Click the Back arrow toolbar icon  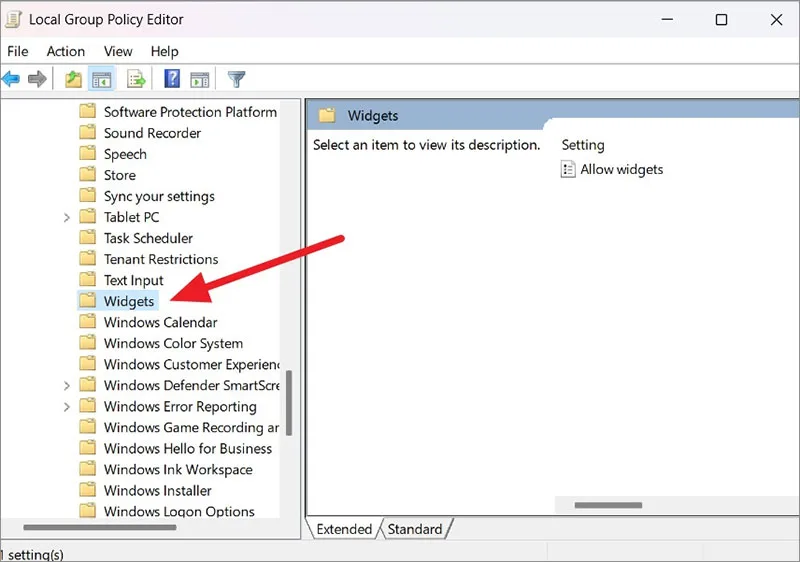11,79
